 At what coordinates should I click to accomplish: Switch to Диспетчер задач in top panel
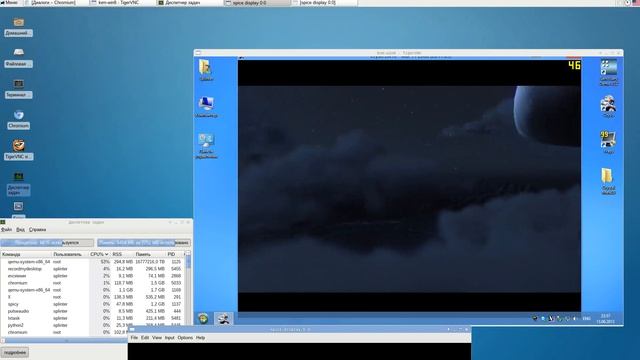coord(189,2)
